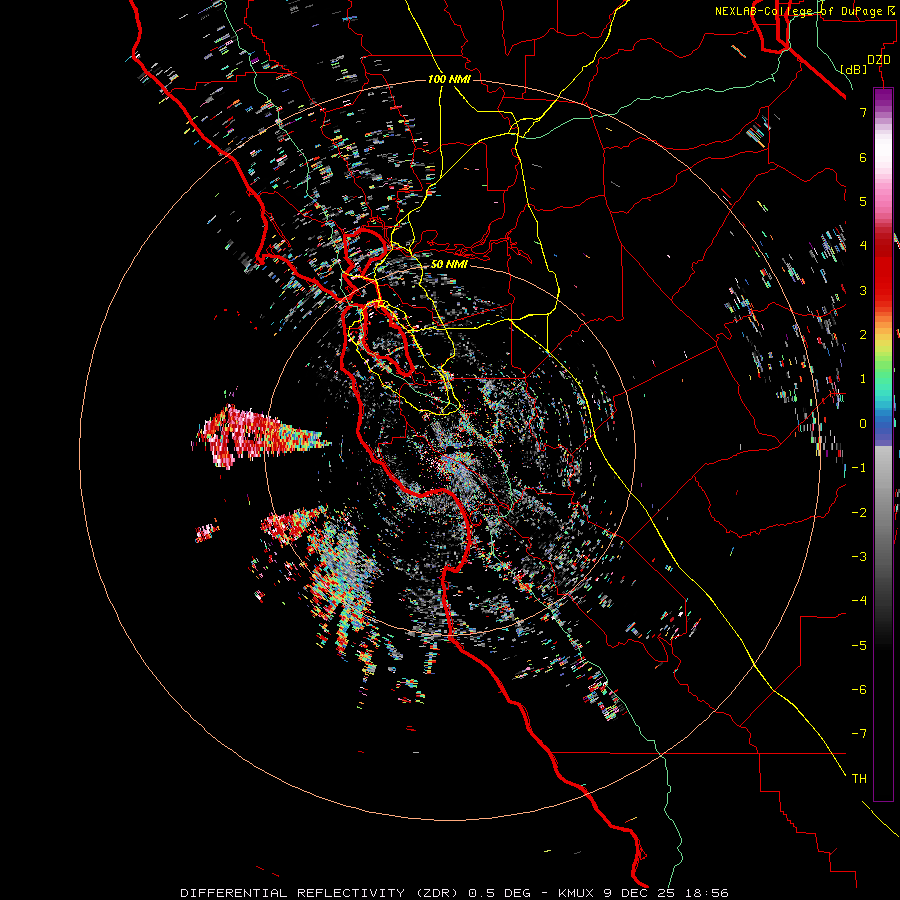The height and width of the screenshot is (900, 900).
Task: Click the 'TH' threshold label on colorbar
Action: (x=859, y=779)
